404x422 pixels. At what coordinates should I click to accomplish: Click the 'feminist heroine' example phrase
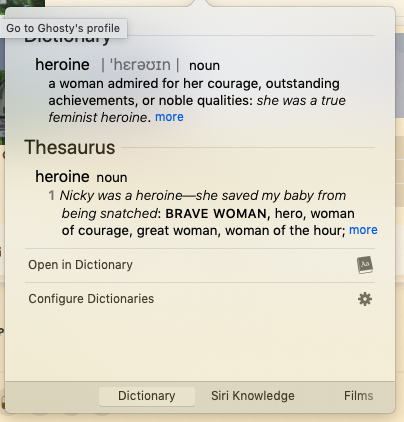[98, 117]
